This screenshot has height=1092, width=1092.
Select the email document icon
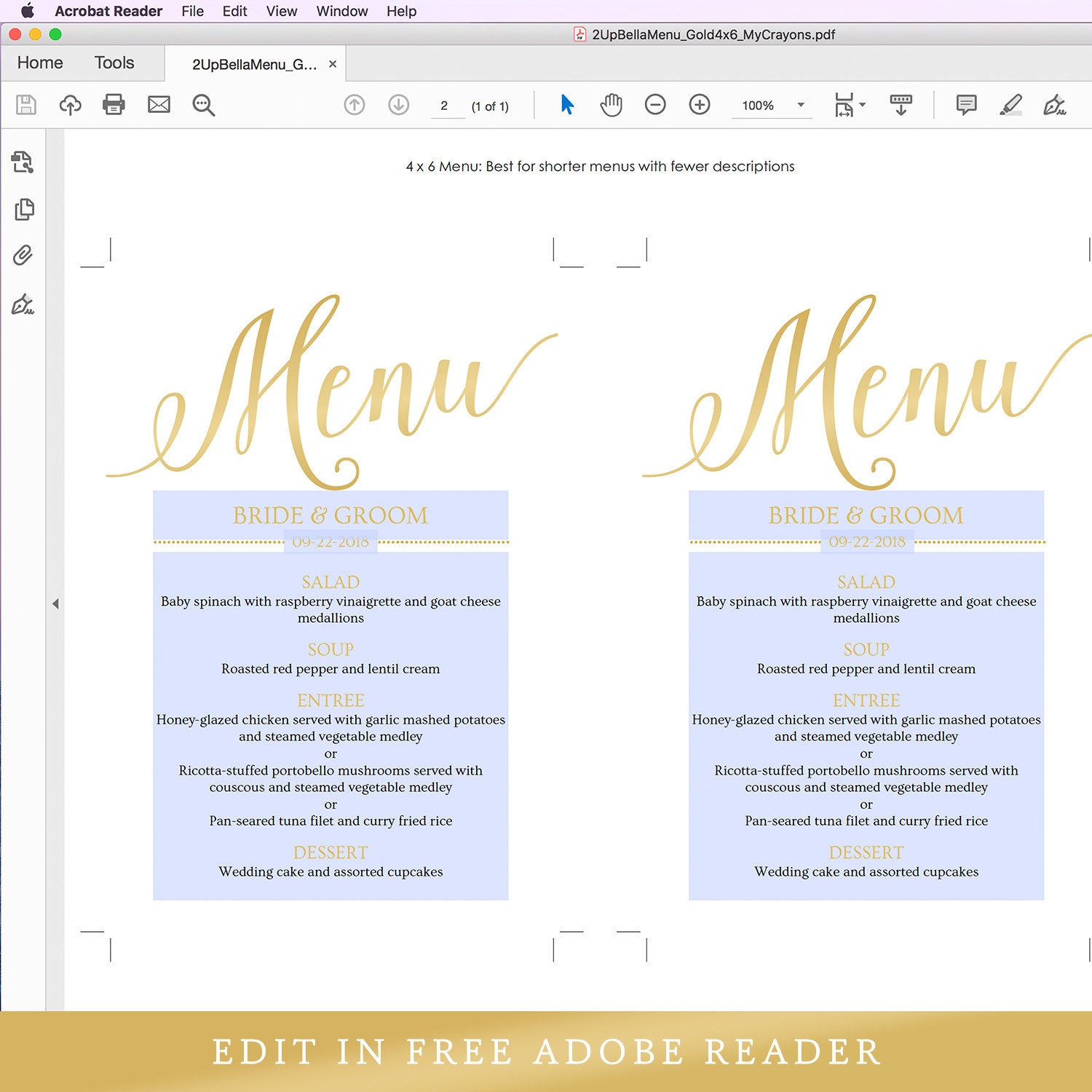click(x=159, y=105)
